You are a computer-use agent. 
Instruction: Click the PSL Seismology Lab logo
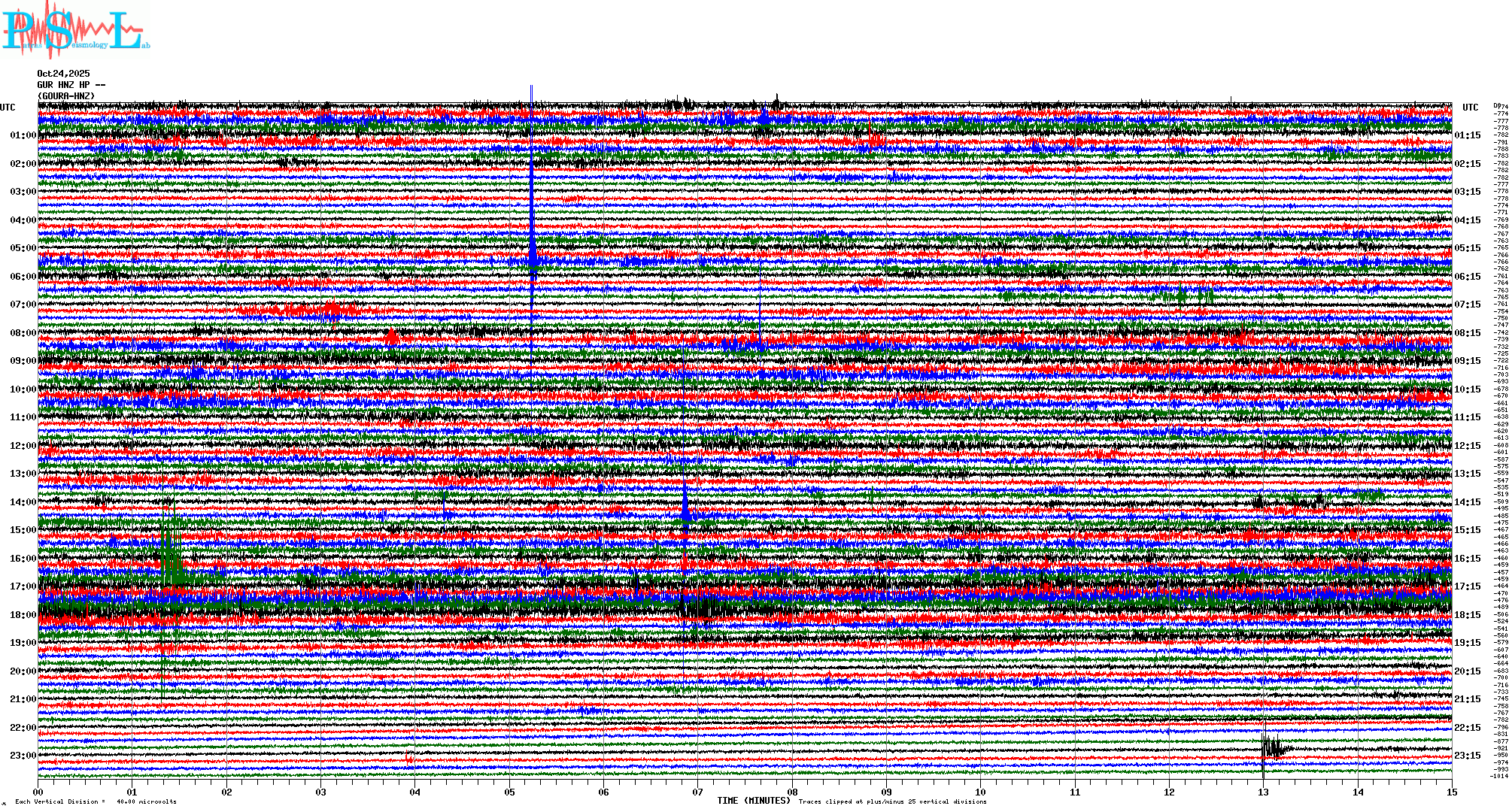(x=75, y=30)
